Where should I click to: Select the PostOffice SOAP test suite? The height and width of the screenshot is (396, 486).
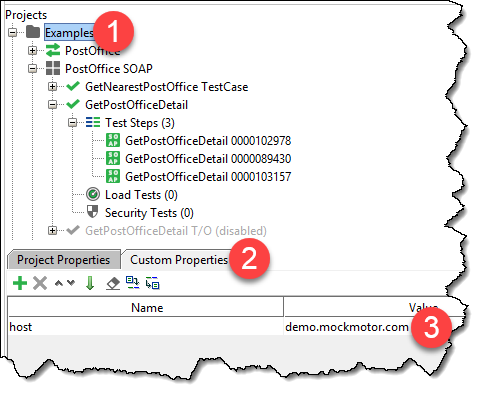pyautogui.click(x=109, y=69)
